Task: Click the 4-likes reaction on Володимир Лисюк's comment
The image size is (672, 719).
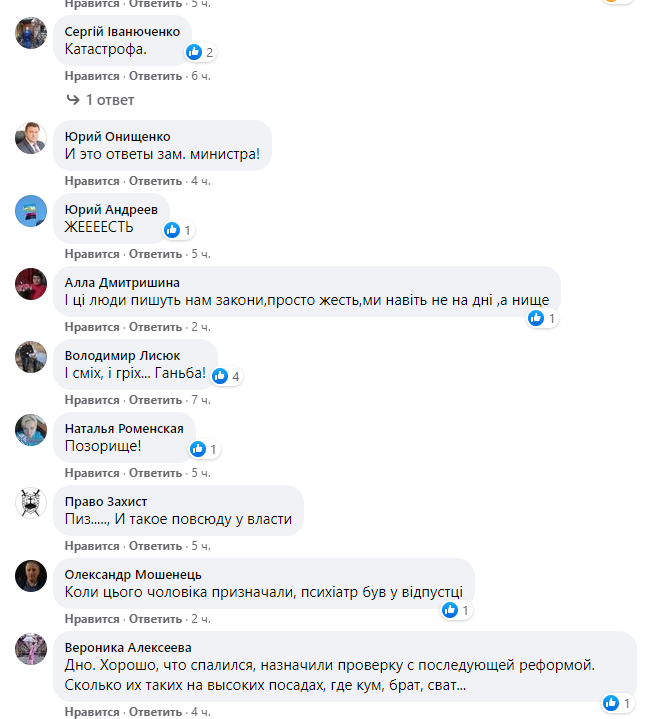Action: click(226, 376)
